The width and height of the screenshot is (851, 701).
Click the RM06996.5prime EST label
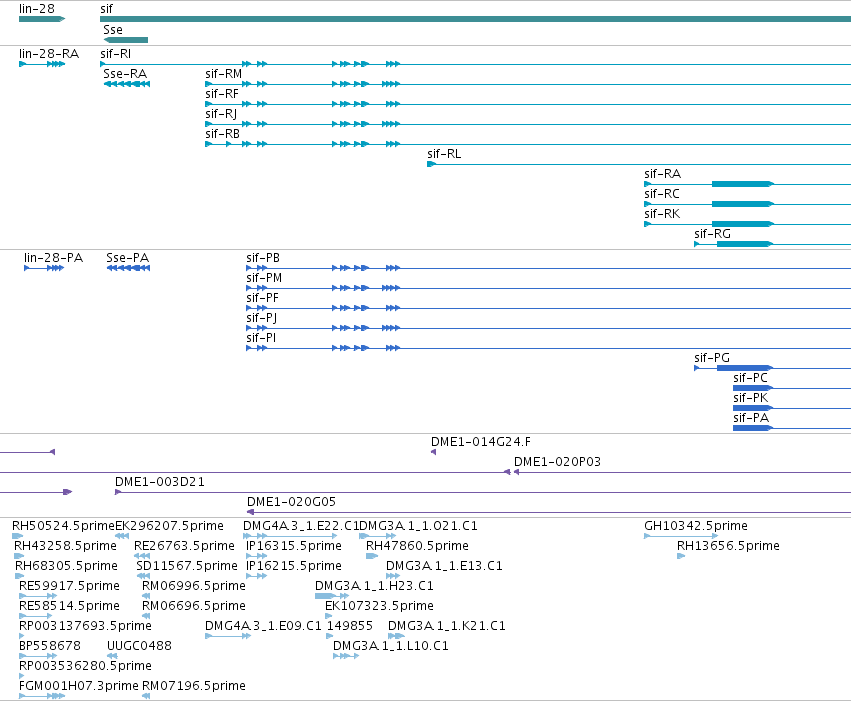pos(194,587)
